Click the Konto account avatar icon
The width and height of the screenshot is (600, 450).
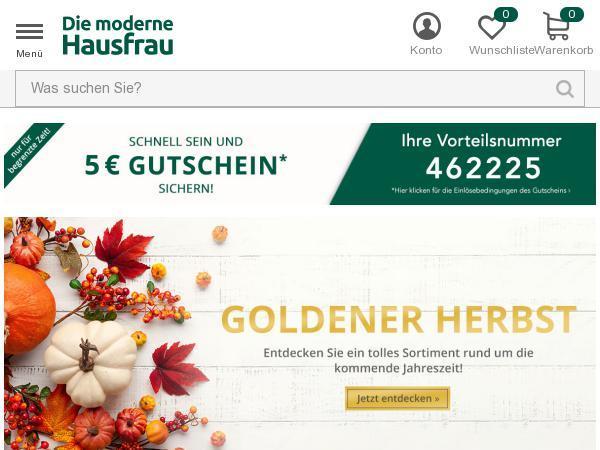point(427,26)
